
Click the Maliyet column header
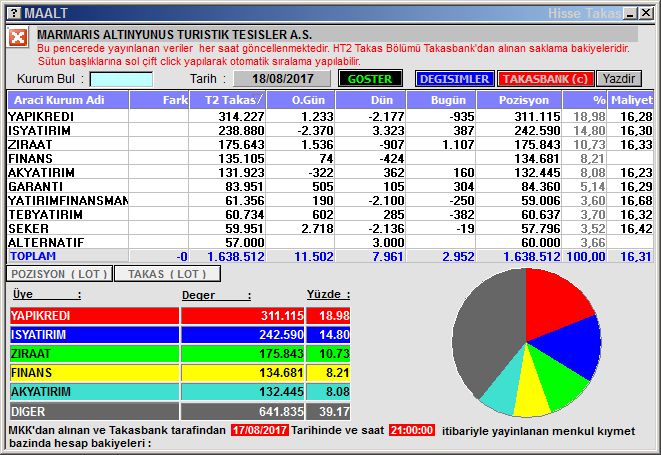tap(631, 100)
